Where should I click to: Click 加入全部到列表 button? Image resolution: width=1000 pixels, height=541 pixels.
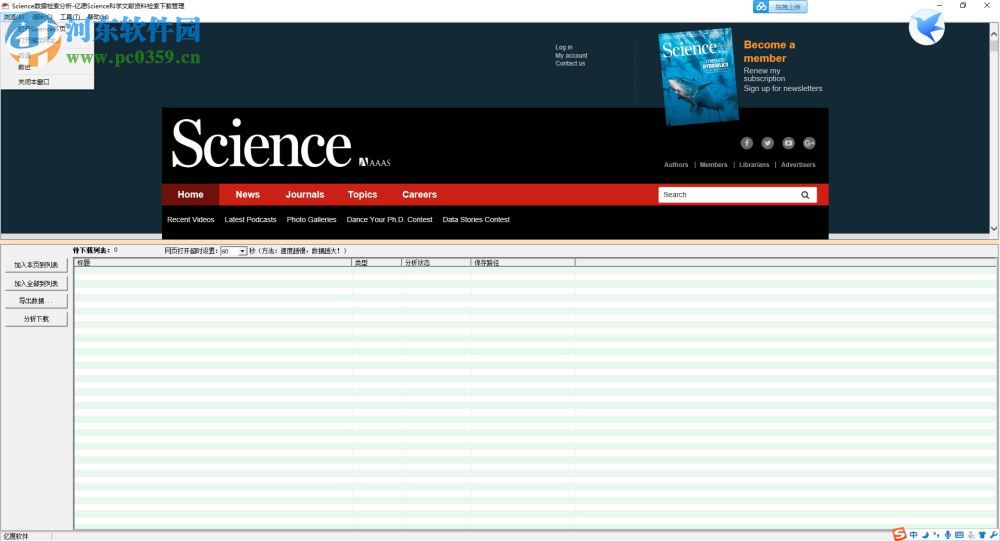[x=36, y=283]
